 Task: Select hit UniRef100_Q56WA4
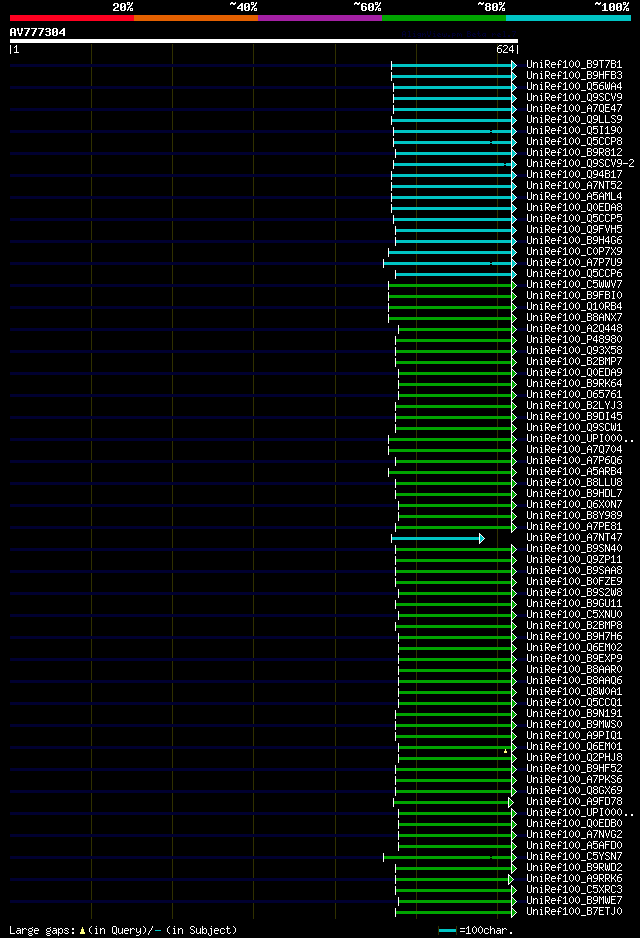click(574, 87)
